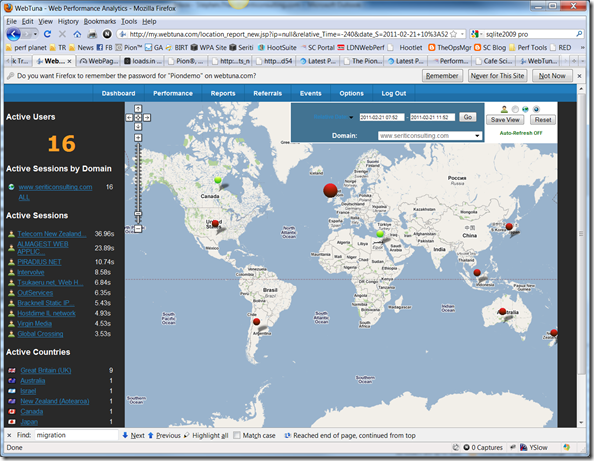Click the Stop loading X icon
The width and height of the screenshot is (594, 461).
click(62, 34)
